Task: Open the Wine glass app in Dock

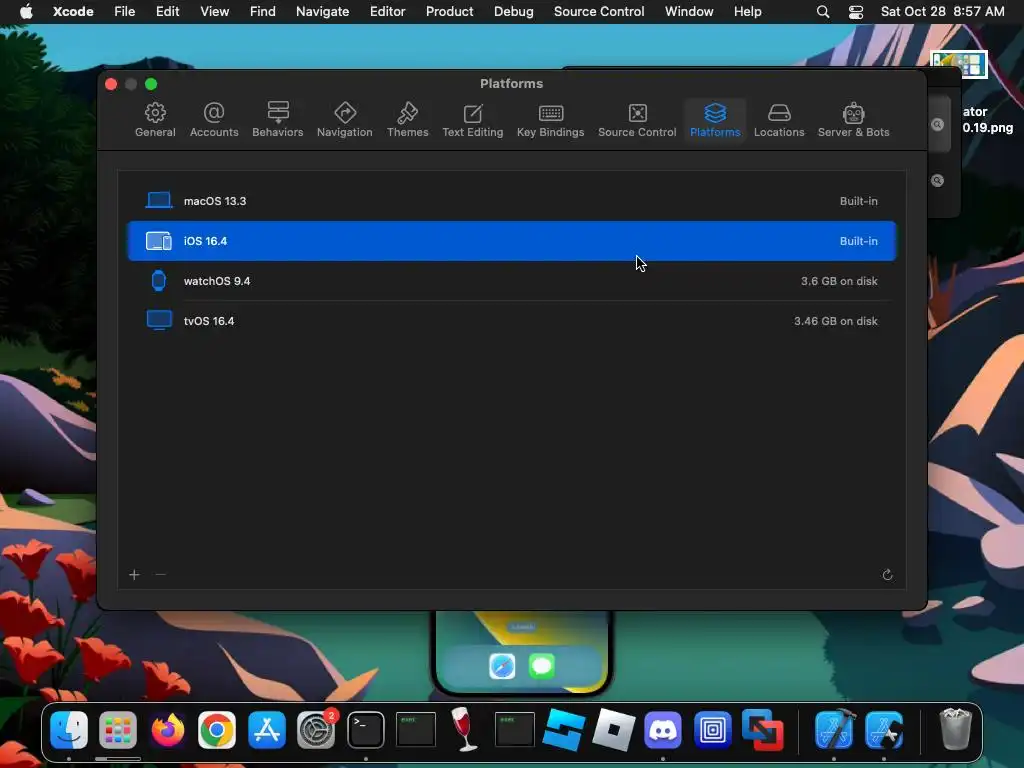Action: pyautogui.click(x=464, y=729)
